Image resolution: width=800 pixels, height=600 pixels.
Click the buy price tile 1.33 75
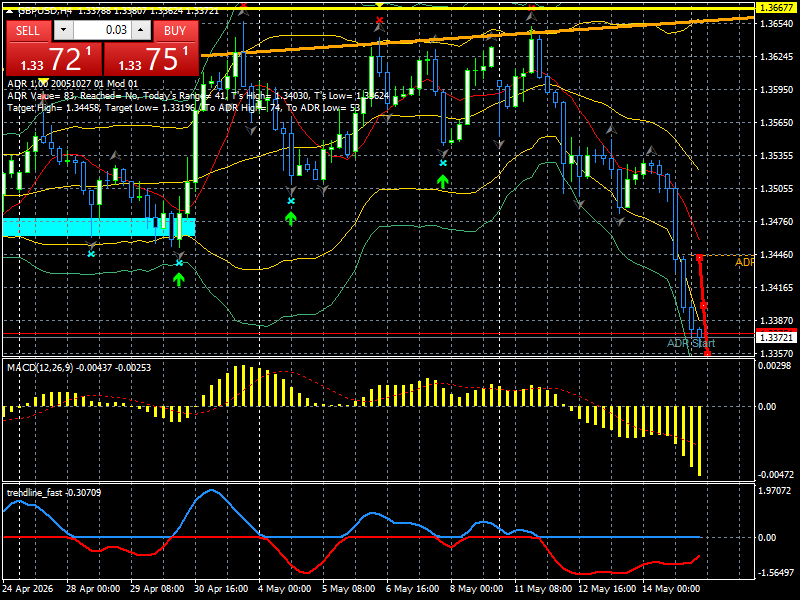[x=152, y=59]
